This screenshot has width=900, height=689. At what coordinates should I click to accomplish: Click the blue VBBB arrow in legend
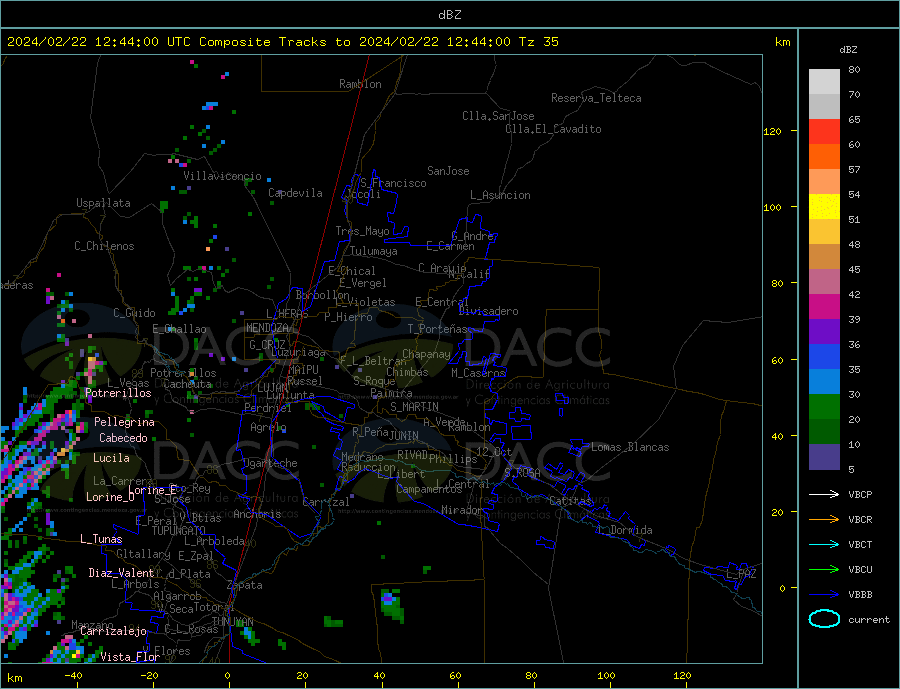coord(824,594)
